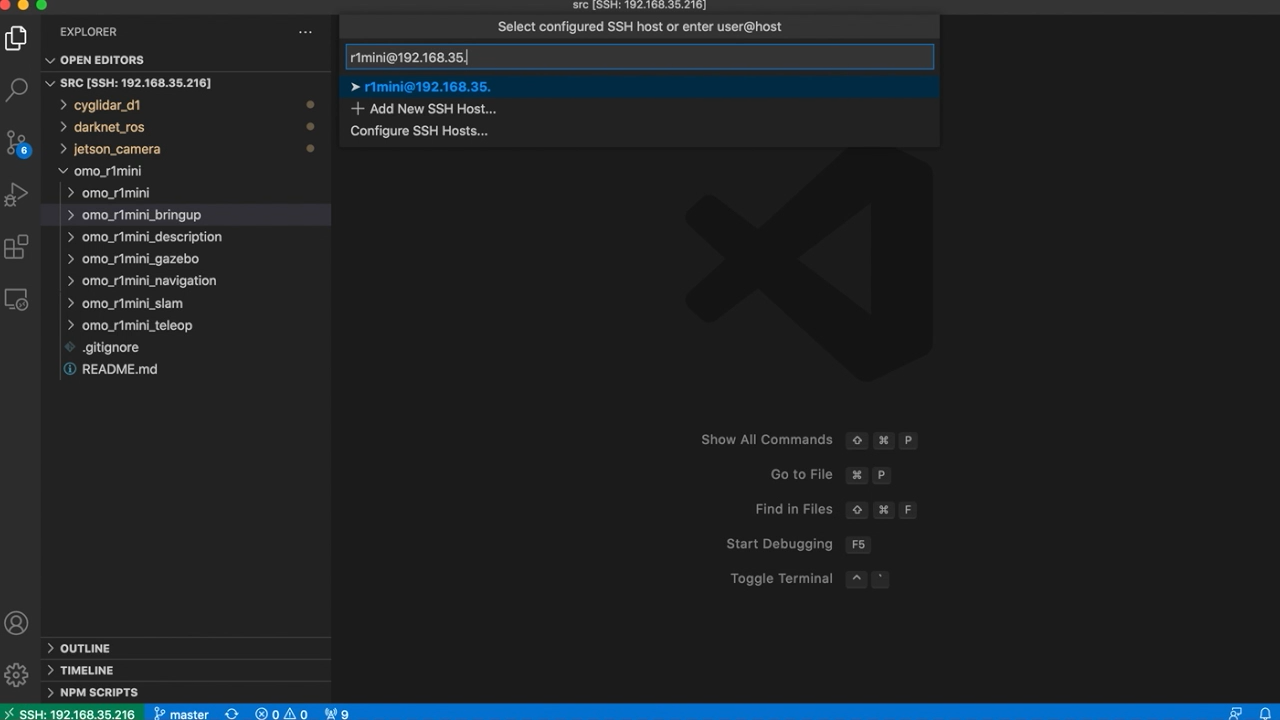Screen dimensions: 1280x720
Task: Click the plus icon for Add New SSH Host
Action: click(x=357, y=108)
